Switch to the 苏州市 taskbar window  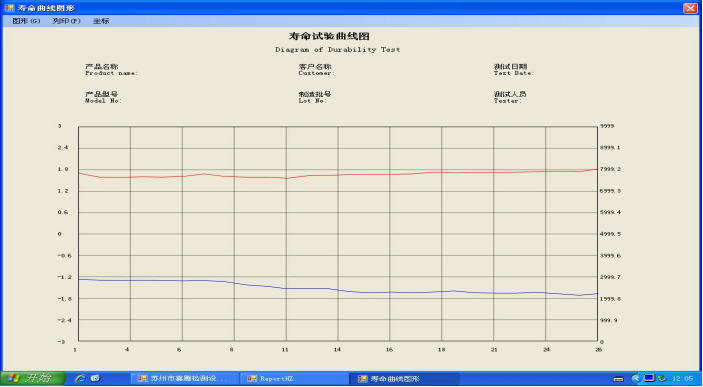(x=184, y=379)
